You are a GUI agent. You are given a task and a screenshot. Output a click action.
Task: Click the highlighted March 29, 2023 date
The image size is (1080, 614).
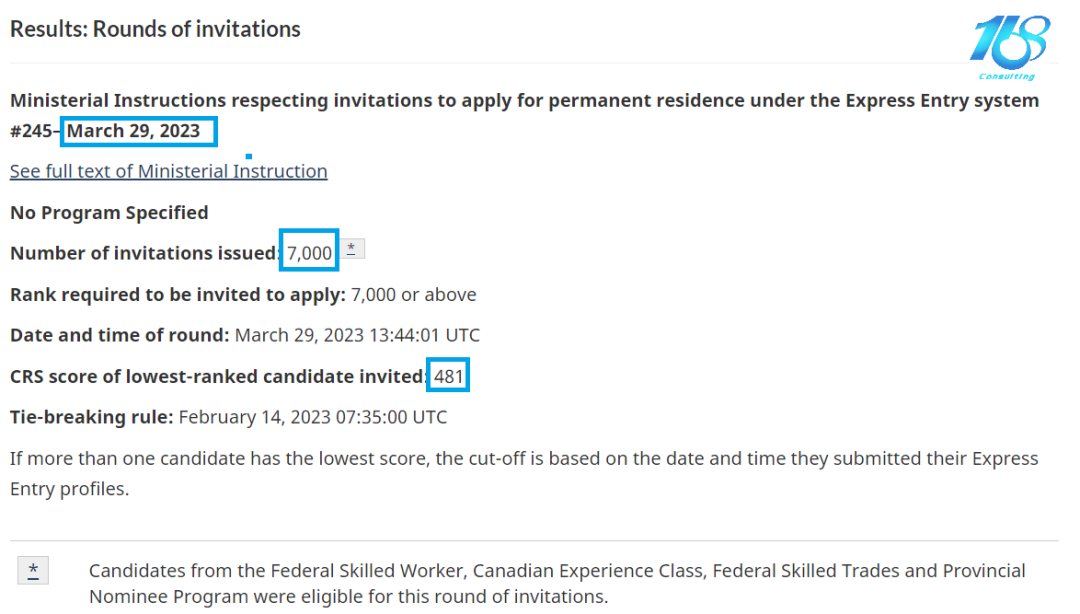[x=136, y=131]
